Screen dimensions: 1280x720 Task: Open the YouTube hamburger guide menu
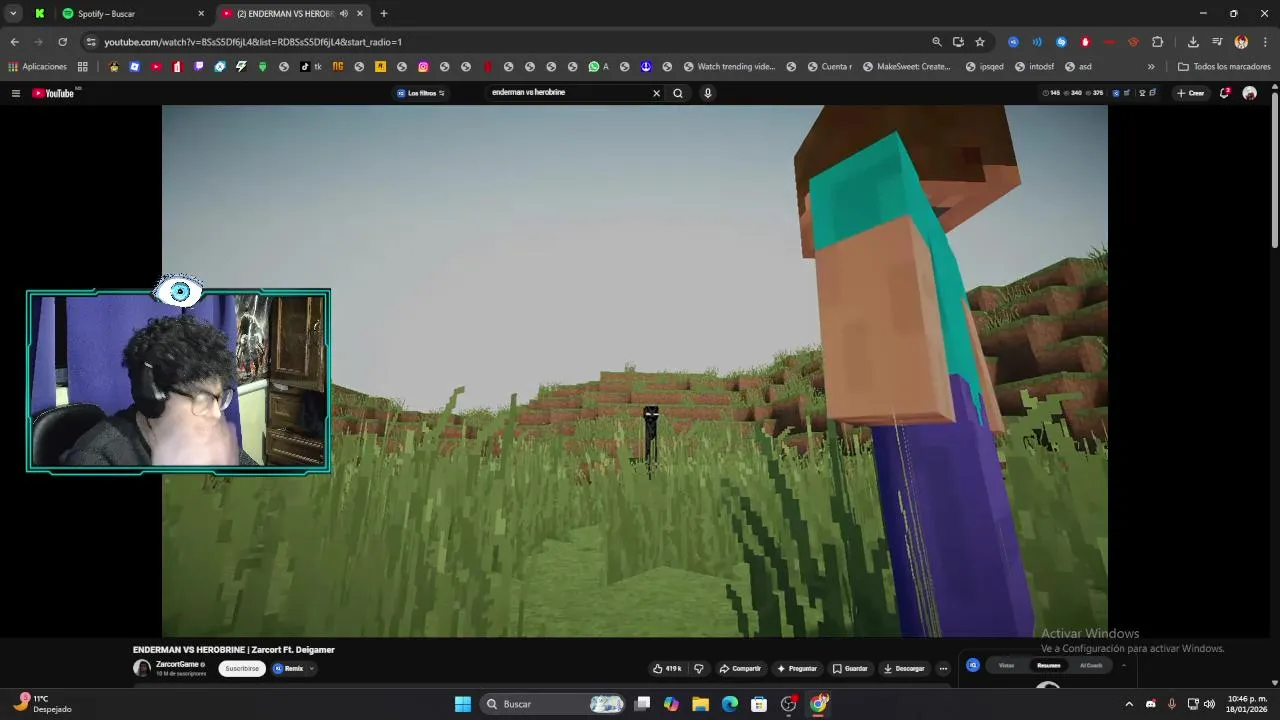coord(16,93)
